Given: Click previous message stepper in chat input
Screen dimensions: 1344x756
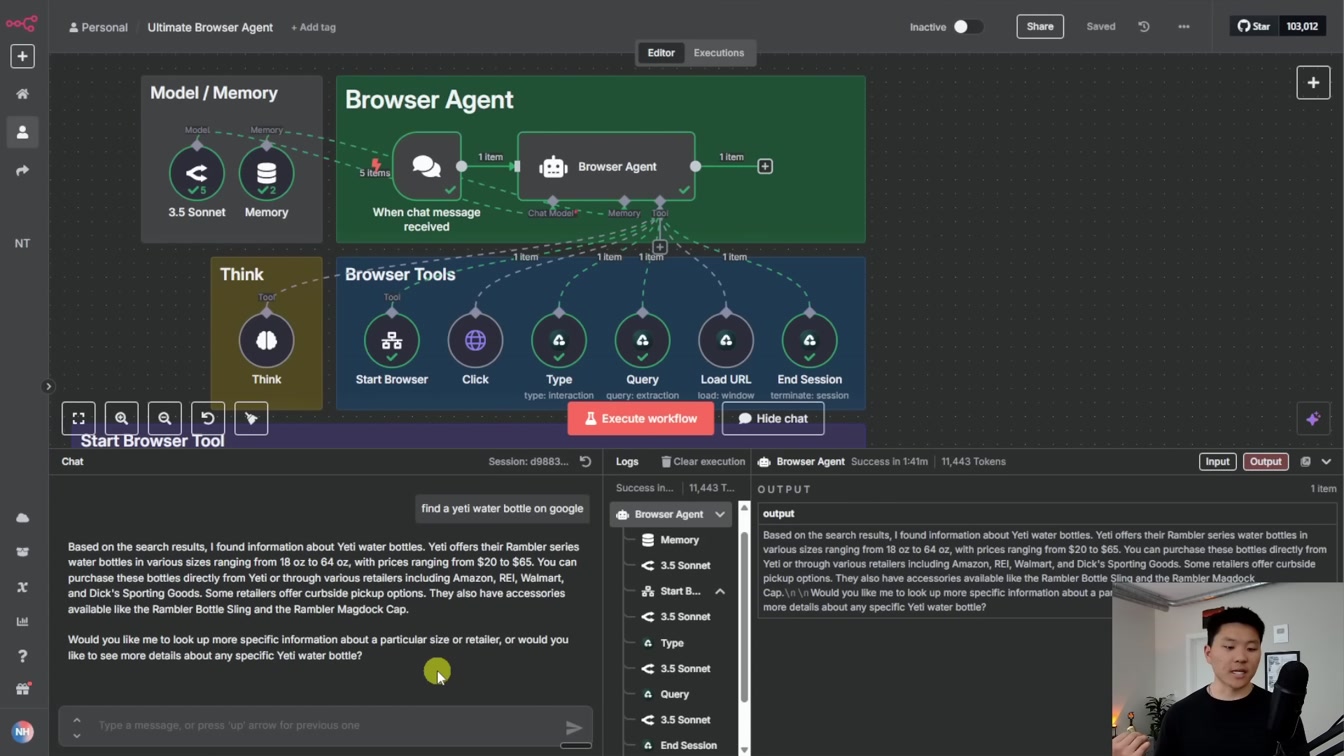Looking at the screenshot, I should 77,719.
